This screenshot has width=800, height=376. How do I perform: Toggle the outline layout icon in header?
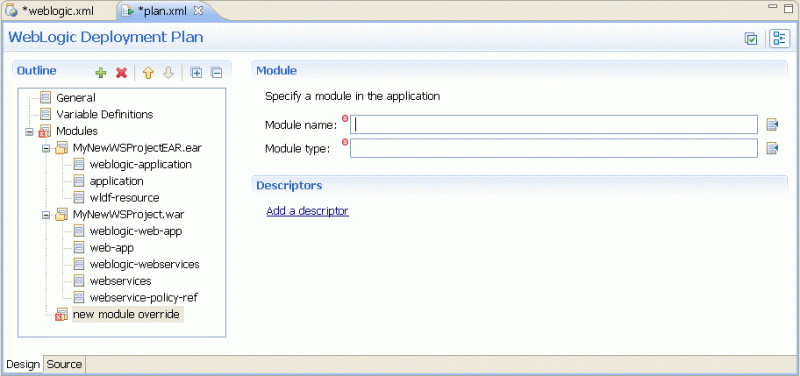coord(779,39)
